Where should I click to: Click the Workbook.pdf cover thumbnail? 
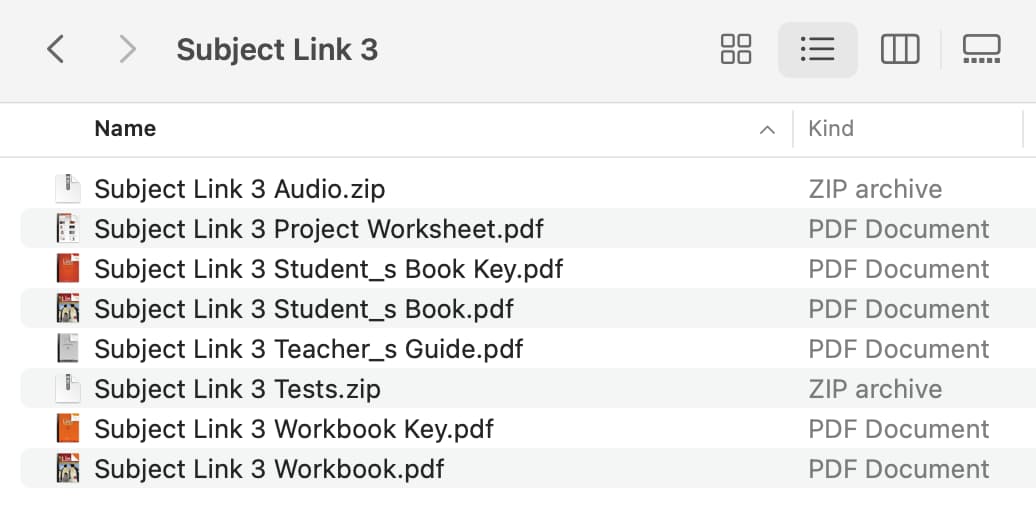click(67, 469)
